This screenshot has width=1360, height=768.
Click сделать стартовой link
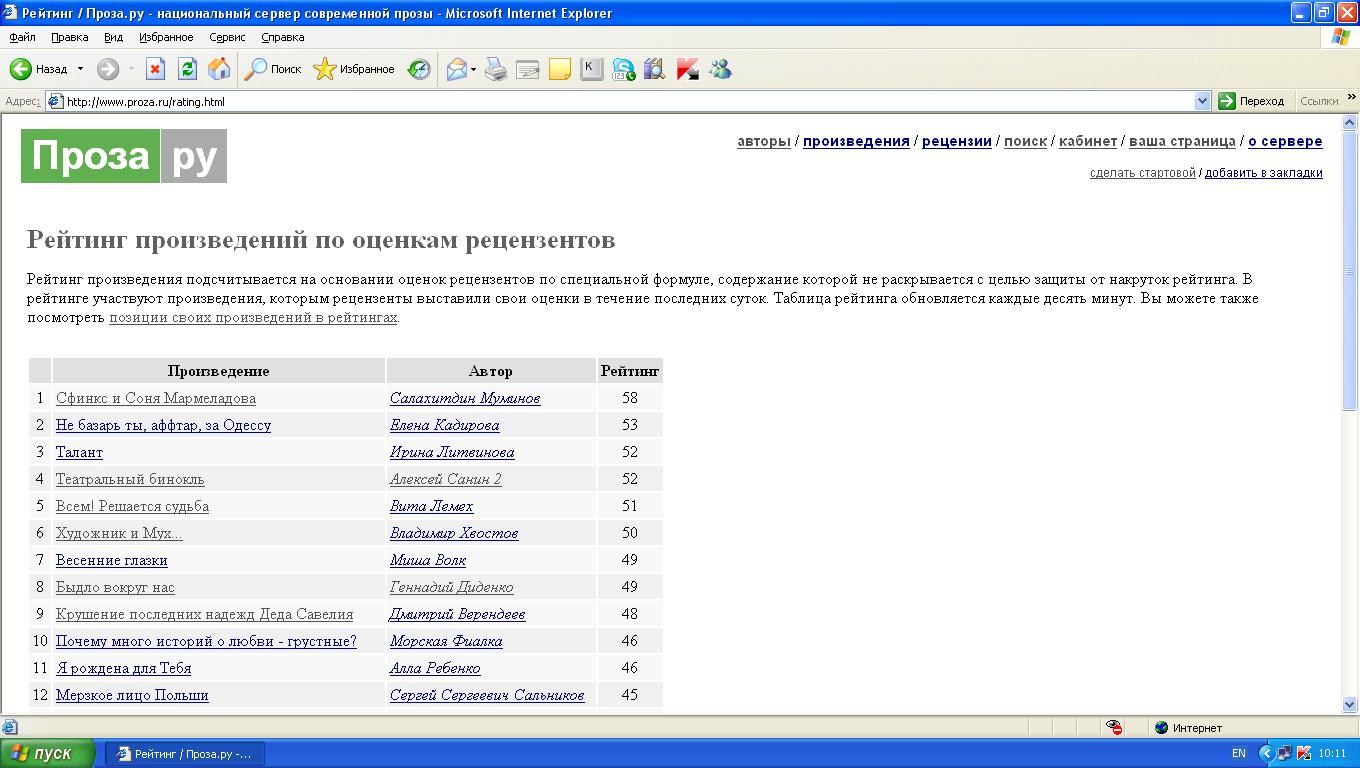[1143, 173]
